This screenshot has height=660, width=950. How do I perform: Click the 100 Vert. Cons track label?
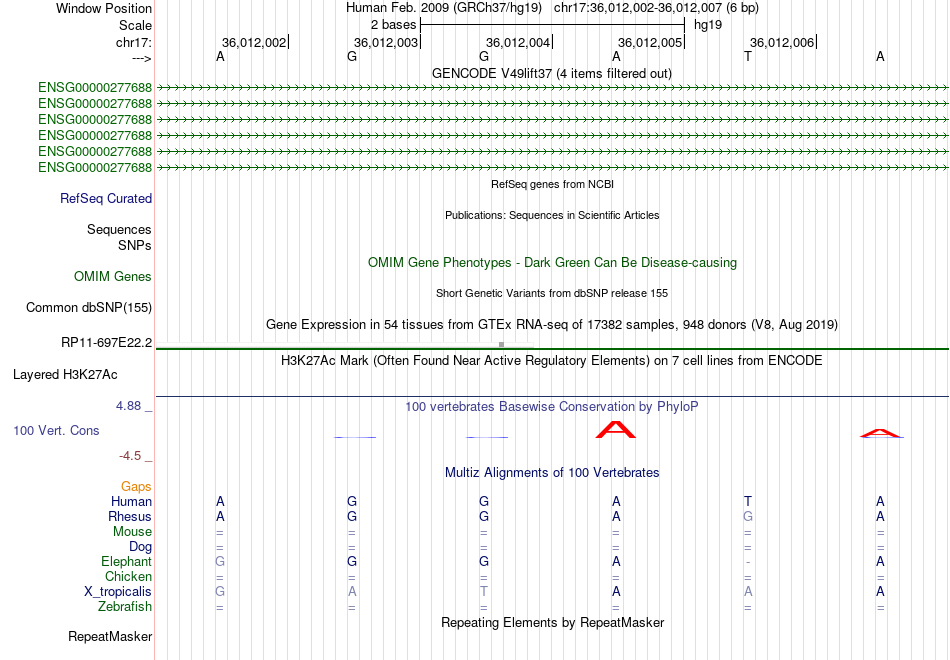click(56, 430)
